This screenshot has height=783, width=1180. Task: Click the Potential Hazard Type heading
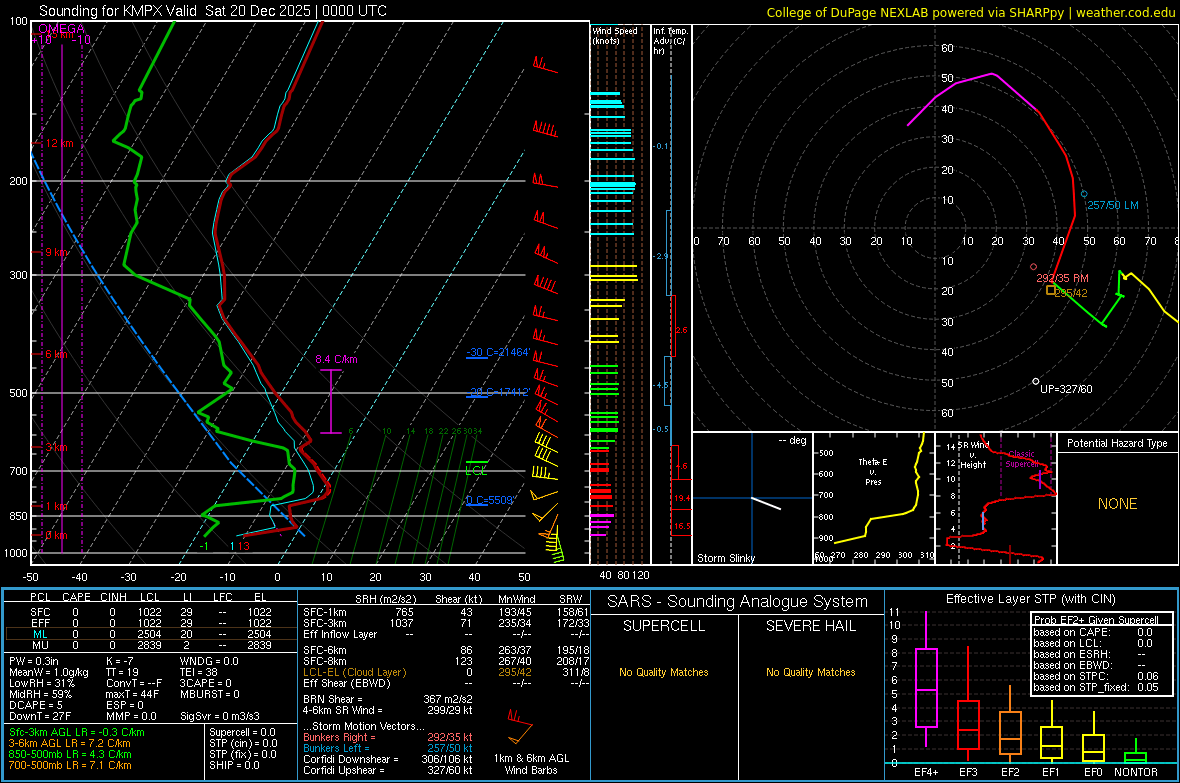(x=1117, y=443)
